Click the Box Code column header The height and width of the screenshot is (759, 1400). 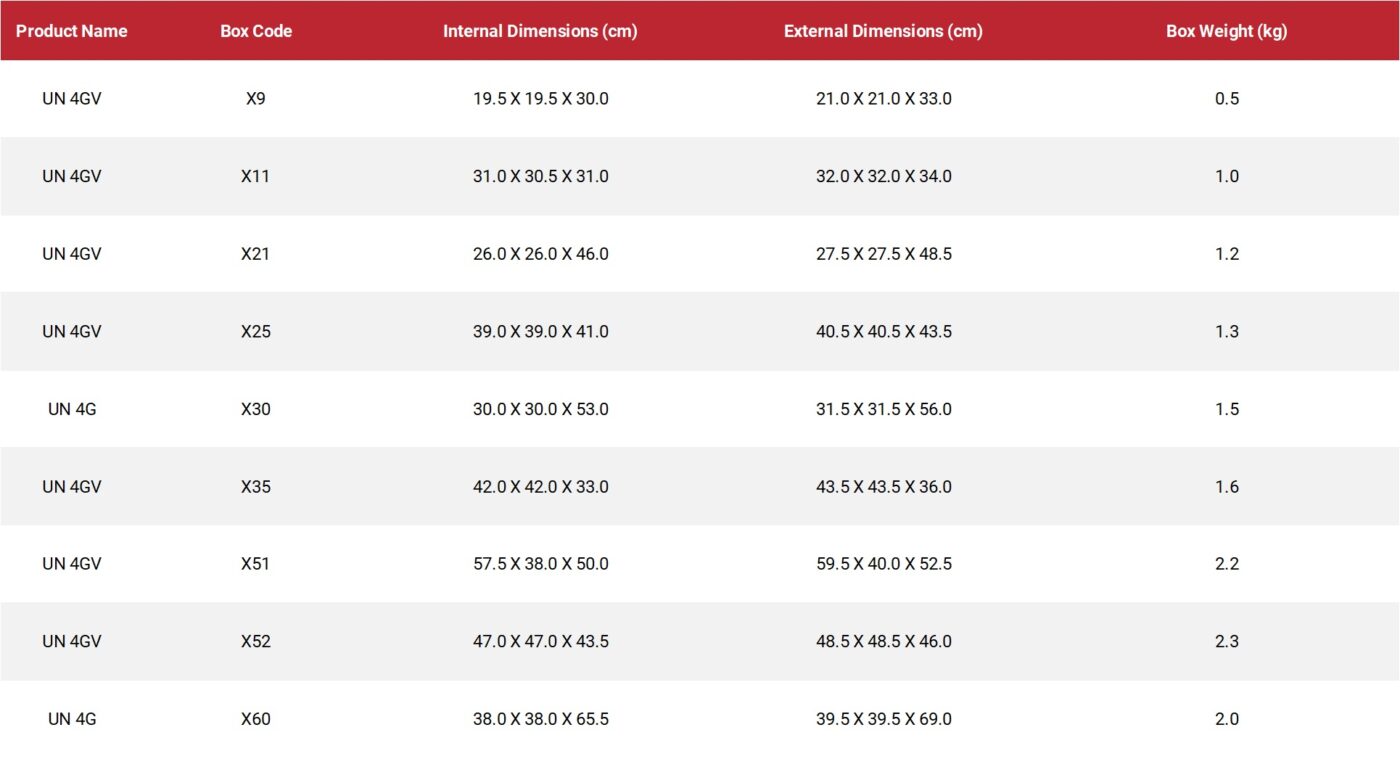point(256,31)
